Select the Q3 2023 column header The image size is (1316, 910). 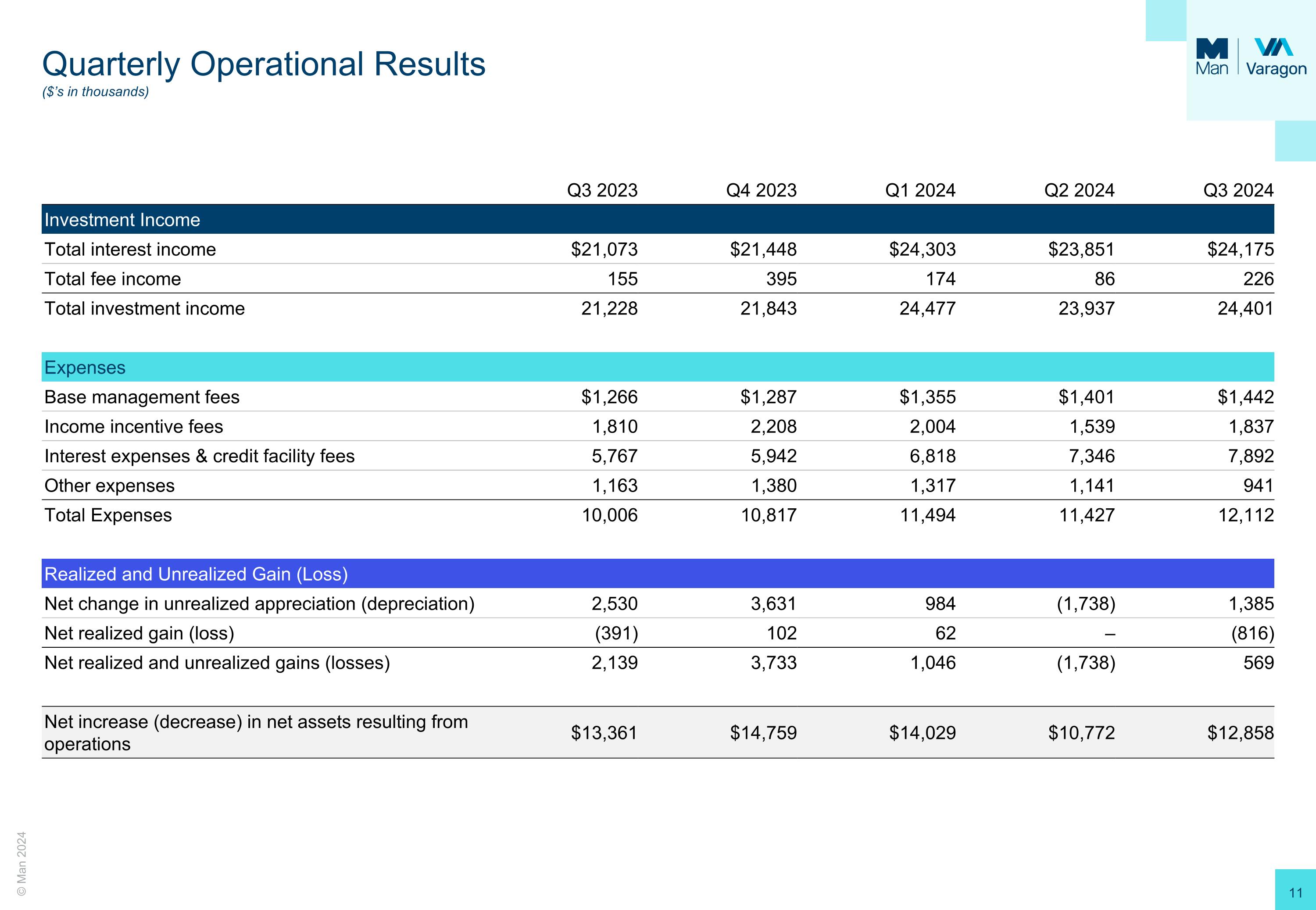(x=602, y=190)
